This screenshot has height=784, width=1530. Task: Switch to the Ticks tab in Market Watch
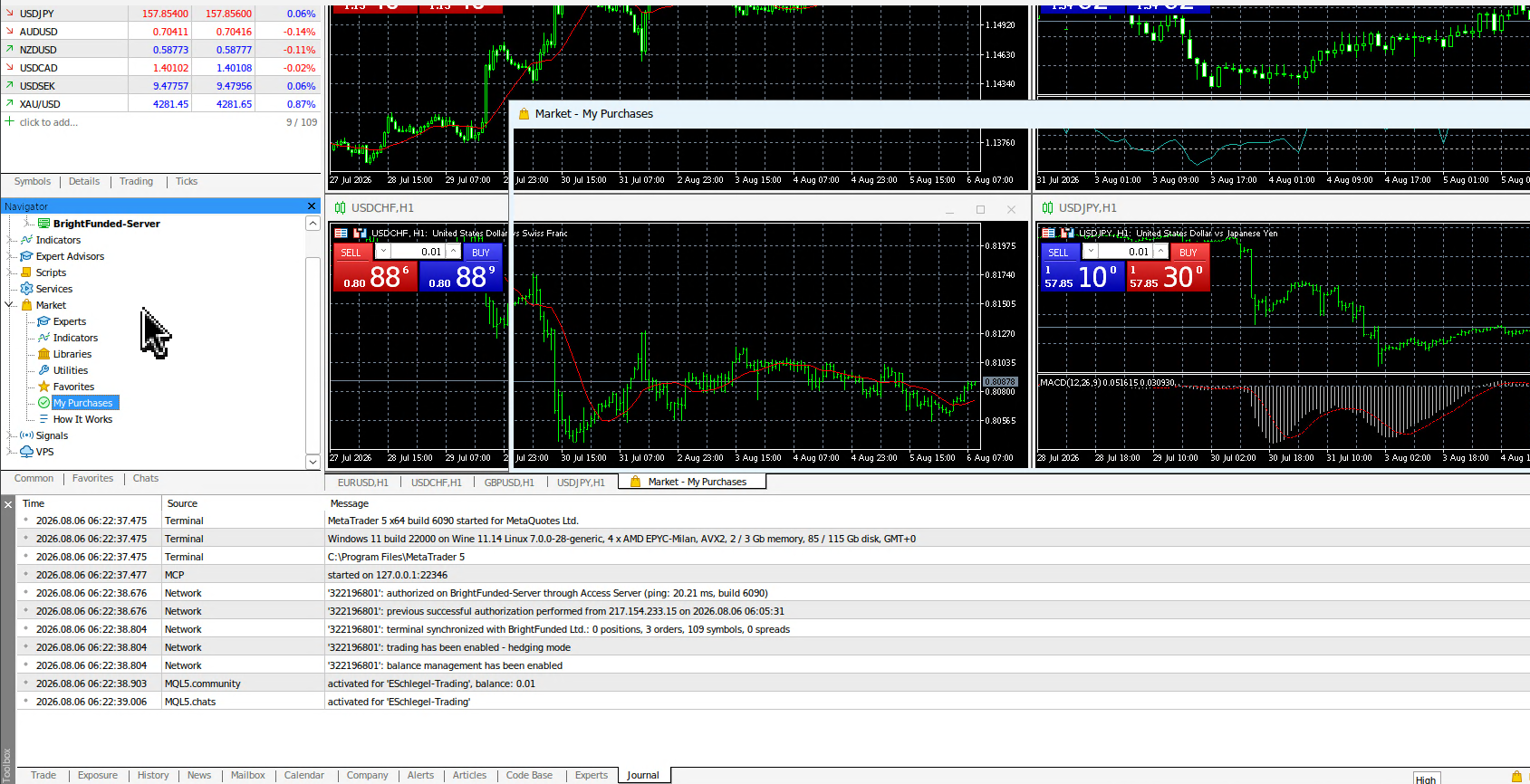187,181
